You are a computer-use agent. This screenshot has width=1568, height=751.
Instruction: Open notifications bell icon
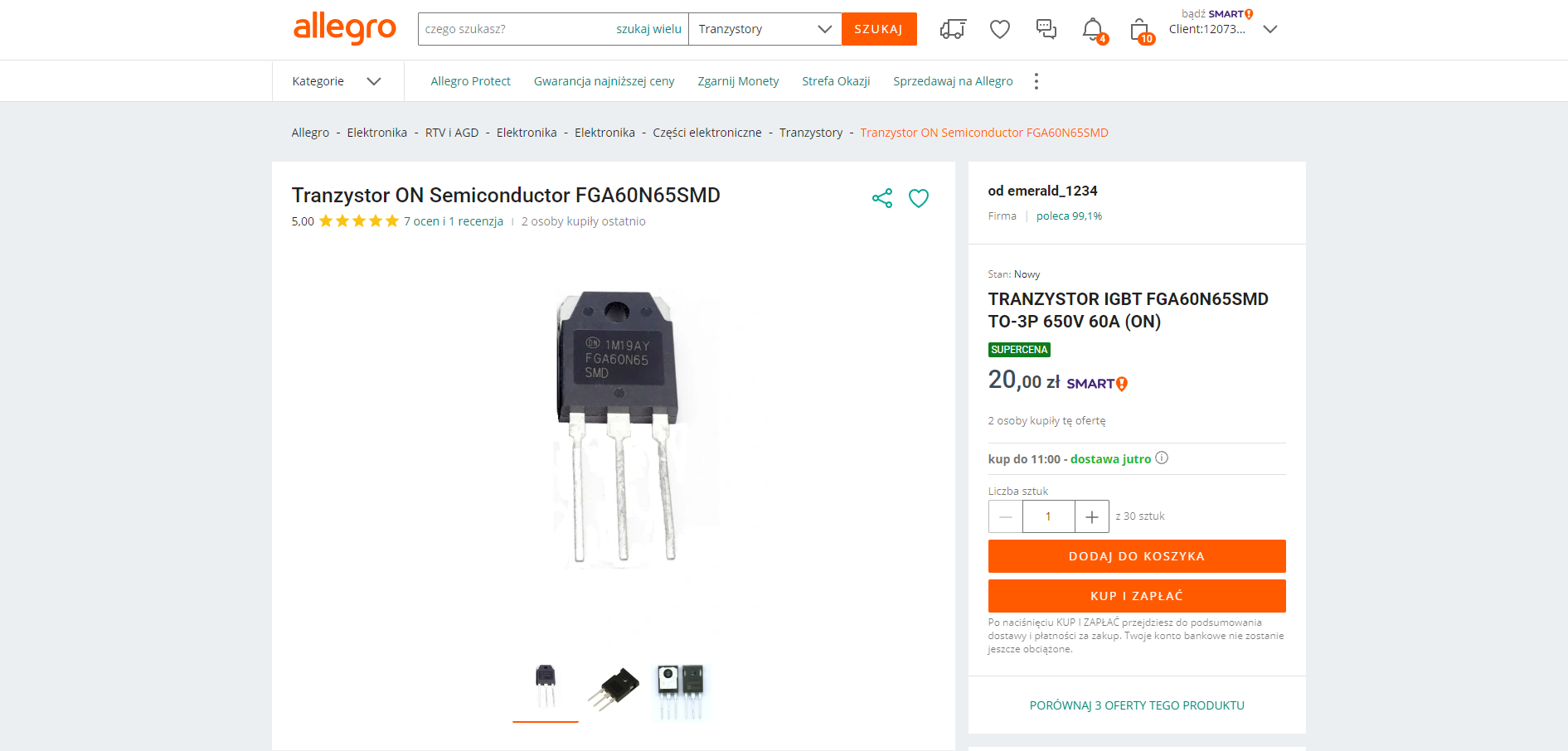point(1094,30)
